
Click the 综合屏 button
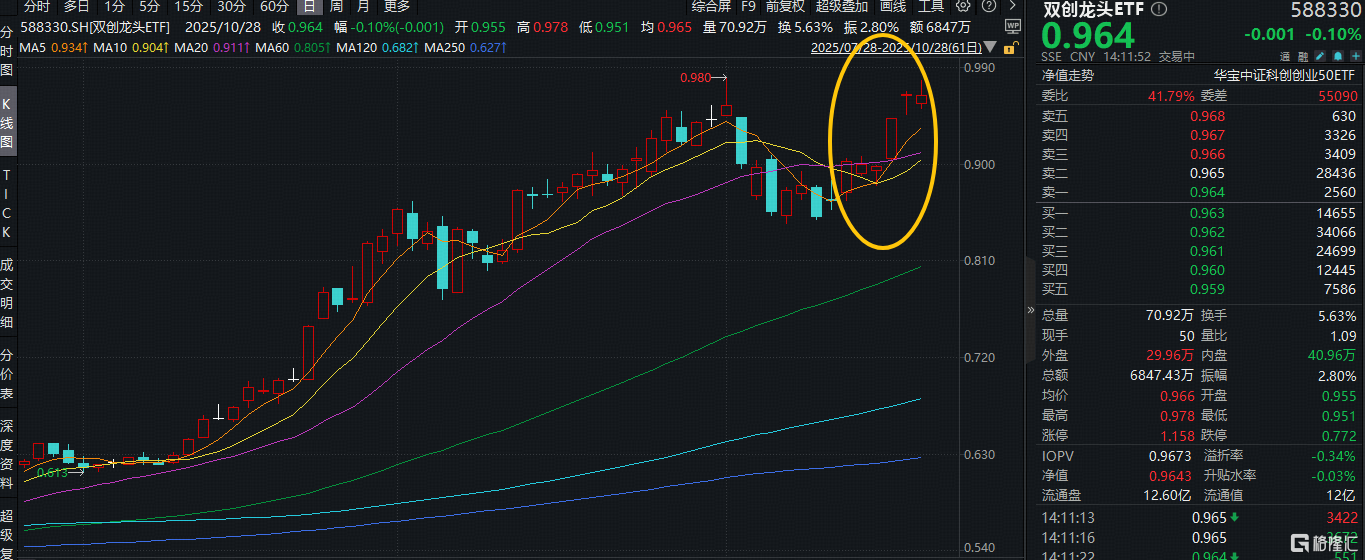[711, 5]
